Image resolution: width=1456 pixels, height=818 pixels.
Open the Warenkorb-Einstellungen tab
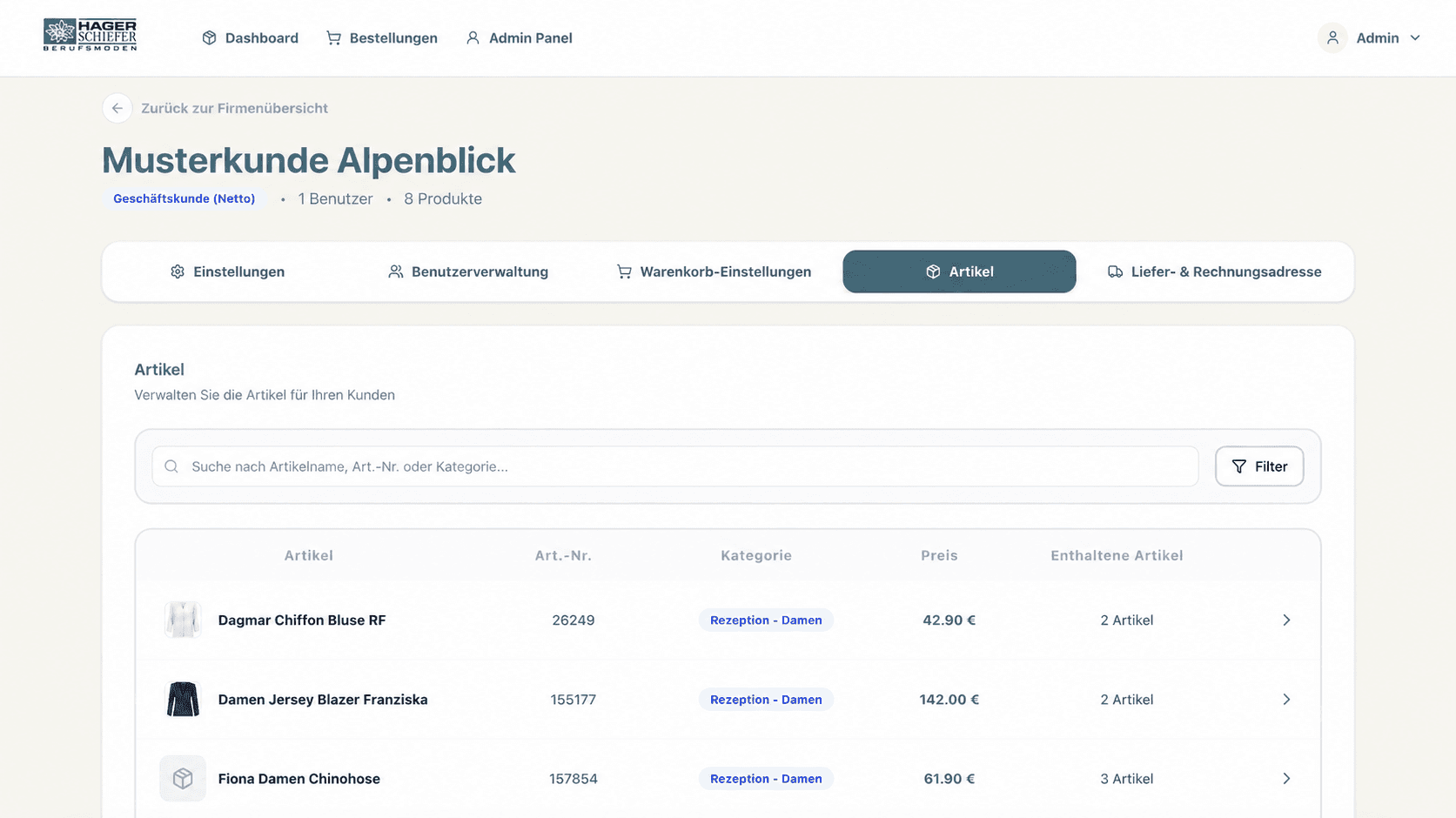[714, 272]
